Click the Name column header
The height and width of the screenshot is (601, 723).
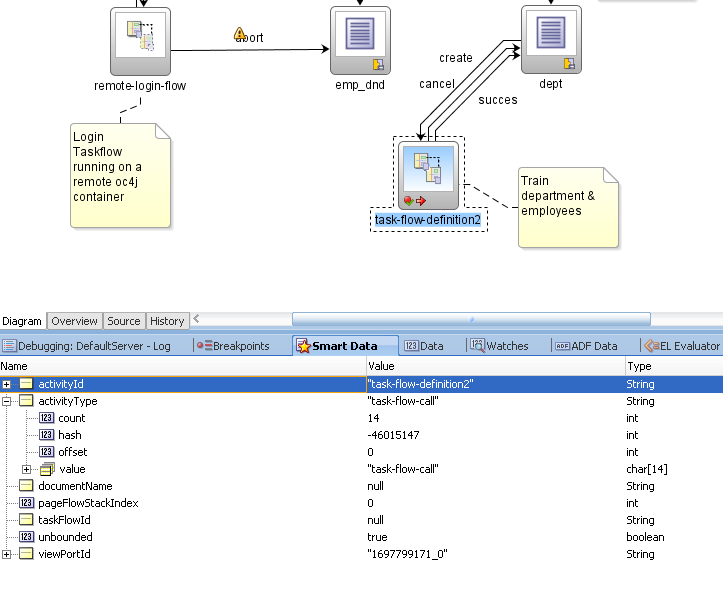coord(183,366)
